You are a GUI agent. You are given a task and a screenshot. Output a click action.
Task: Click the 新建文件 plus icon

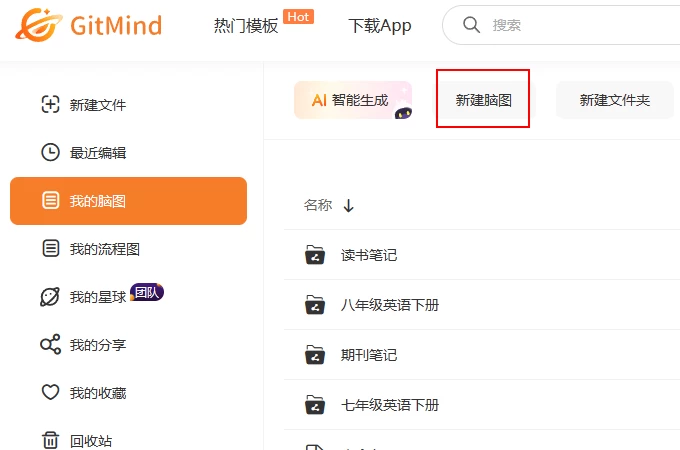[x=50, y=104]
